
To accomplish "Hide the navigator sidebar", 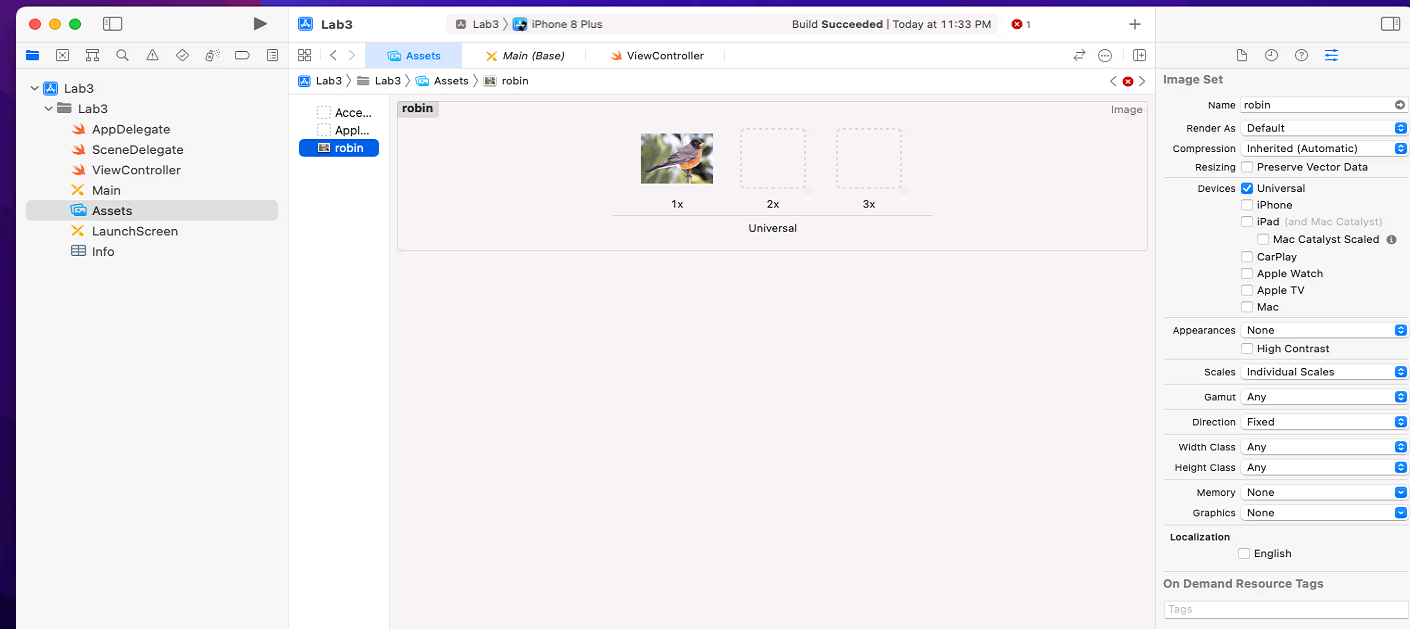I will [113, 24].
